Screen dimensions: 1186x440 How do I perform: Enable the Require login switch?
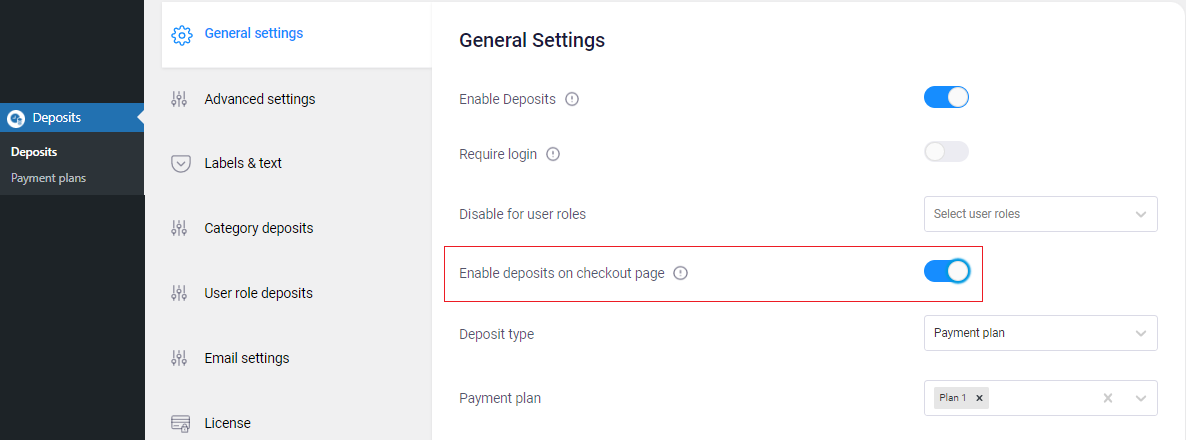946,151
